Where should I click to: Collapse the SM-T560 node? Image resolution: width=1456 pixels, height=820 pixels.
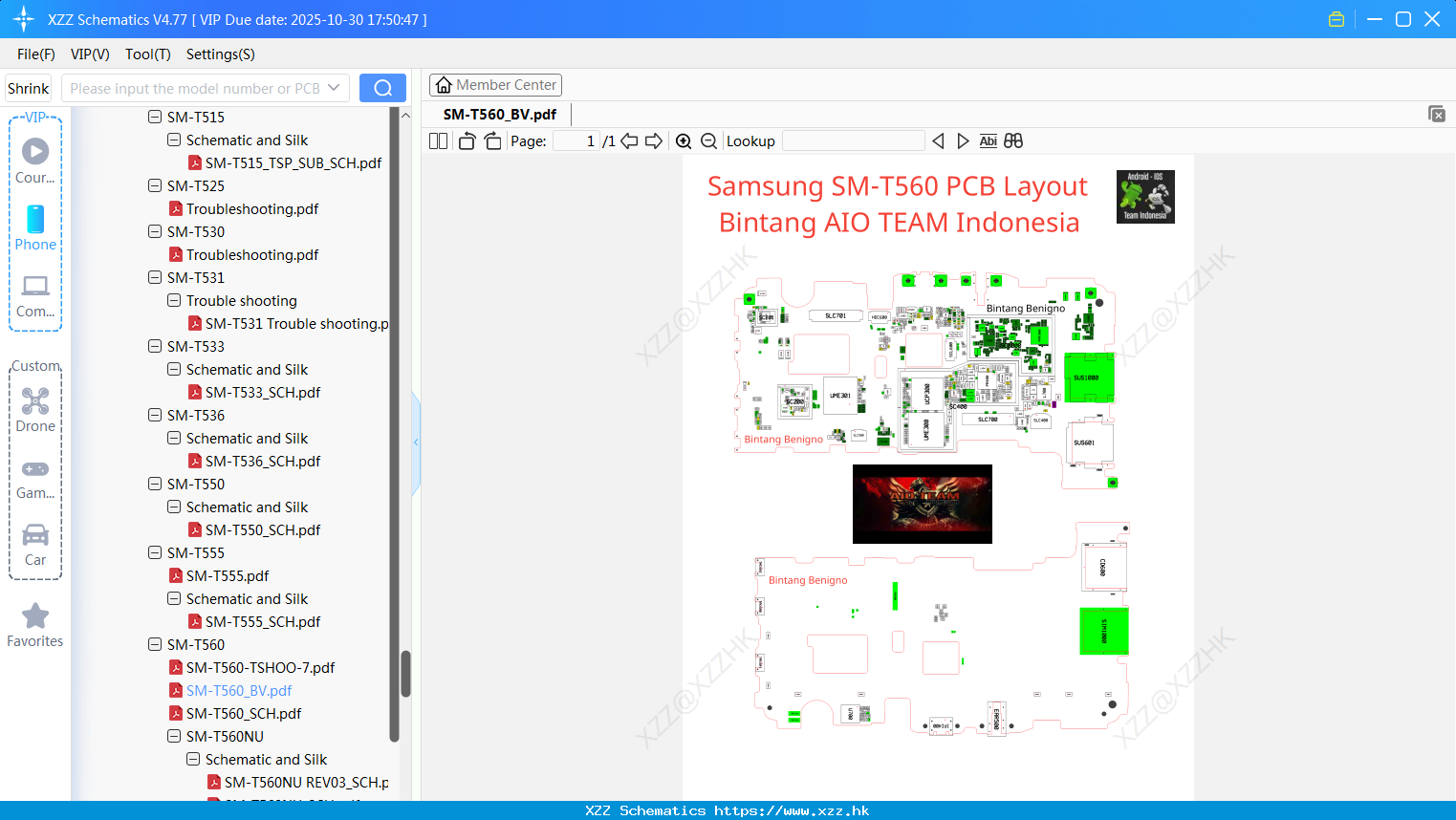pyautogui.click(x=155, y=644)
